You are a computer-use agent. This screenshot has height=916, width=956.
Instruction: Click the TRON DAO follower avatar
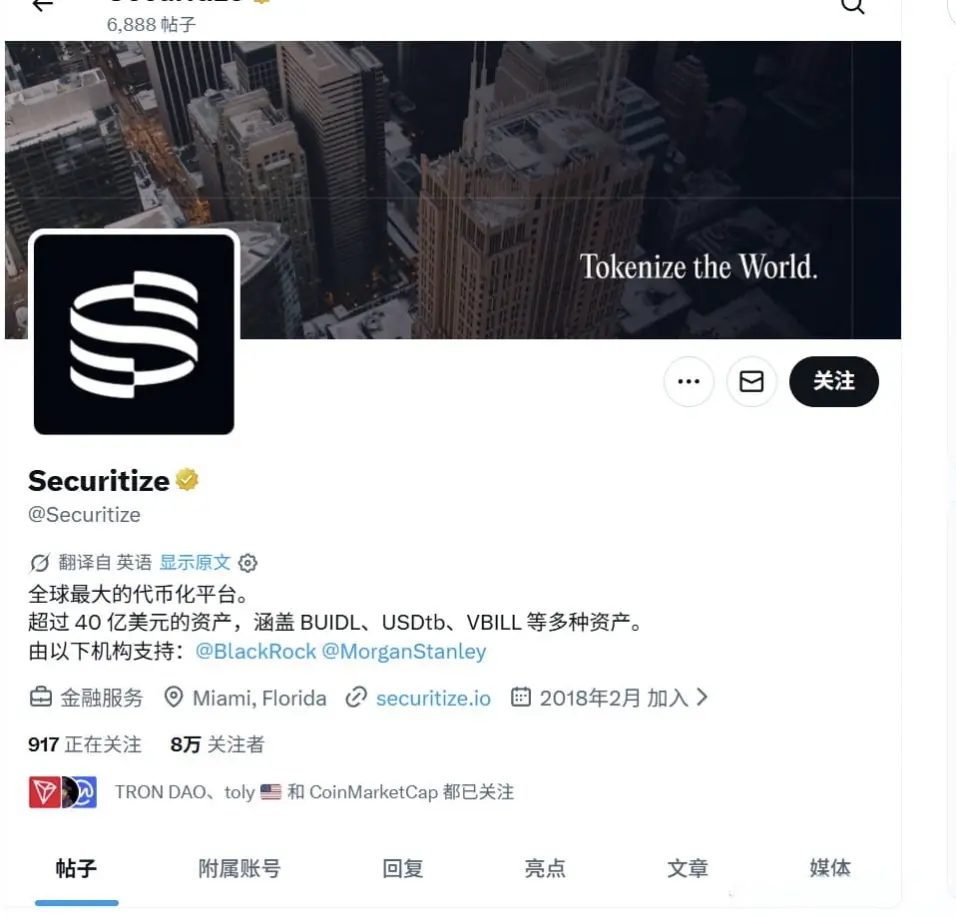pos(45,792)
